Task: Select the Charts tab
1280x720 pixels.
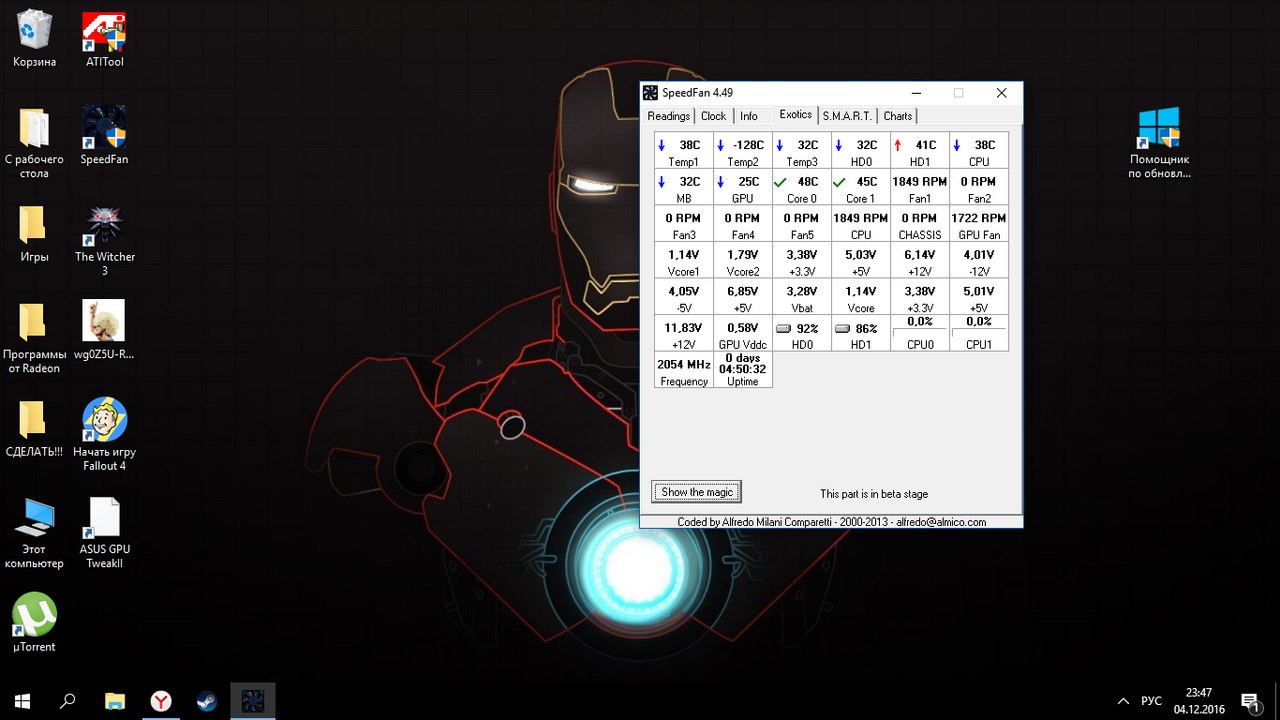Action: [x=897, y=116]
